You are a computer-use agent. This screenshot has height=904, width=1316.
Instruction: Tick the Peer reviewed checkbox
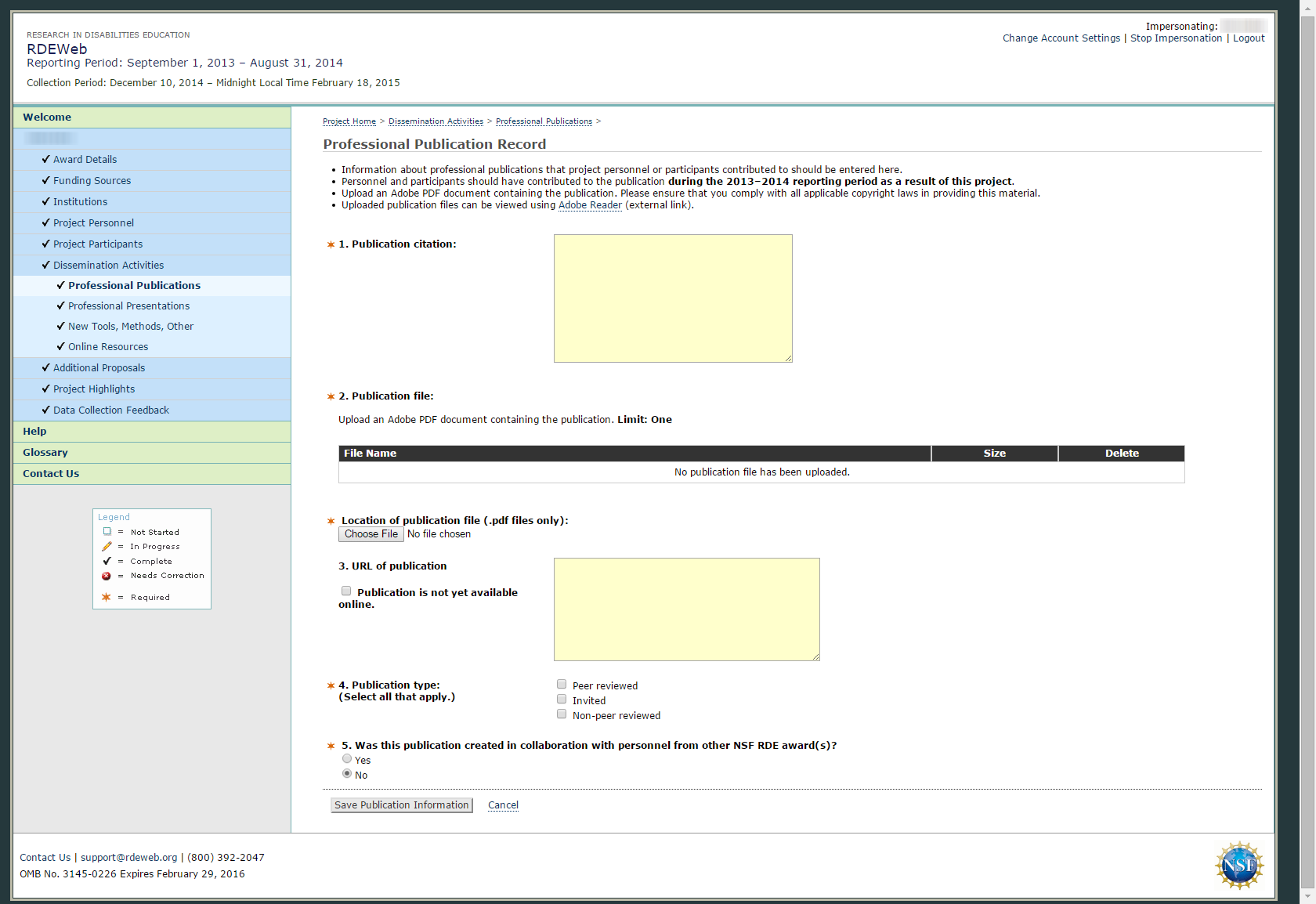click(x=562, y=685)
